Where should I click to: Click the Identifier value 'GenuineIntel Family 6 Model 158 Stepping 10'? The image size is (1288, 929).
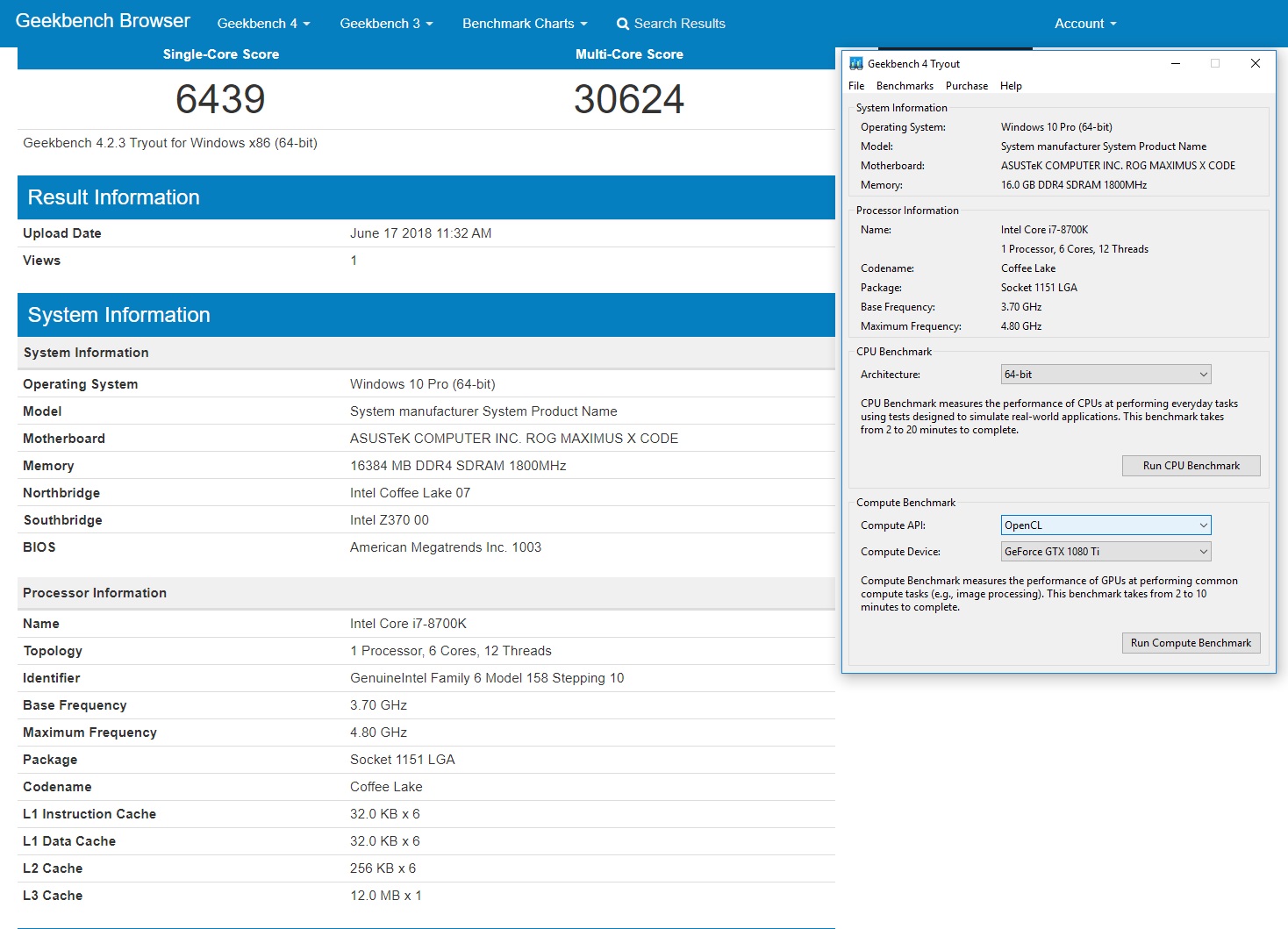point(487,678)
